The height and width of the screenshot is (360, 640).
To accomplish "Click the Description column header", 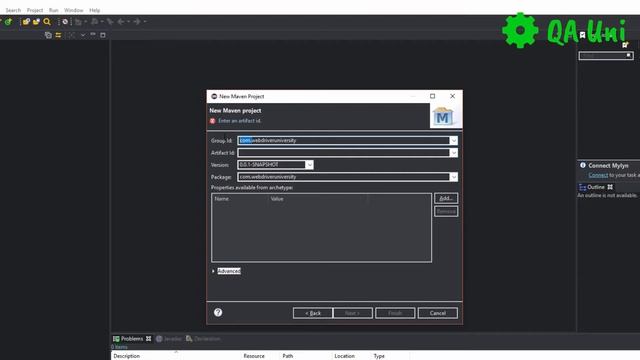I will pyautogui.click(x=127, y=356).
